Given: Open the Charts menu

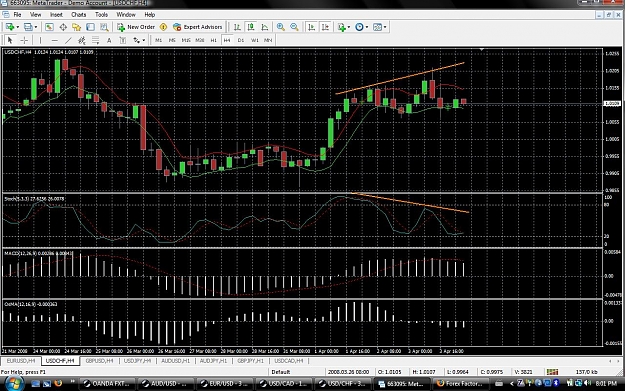Looking at the screenshot, I should [x=79, y=14].
